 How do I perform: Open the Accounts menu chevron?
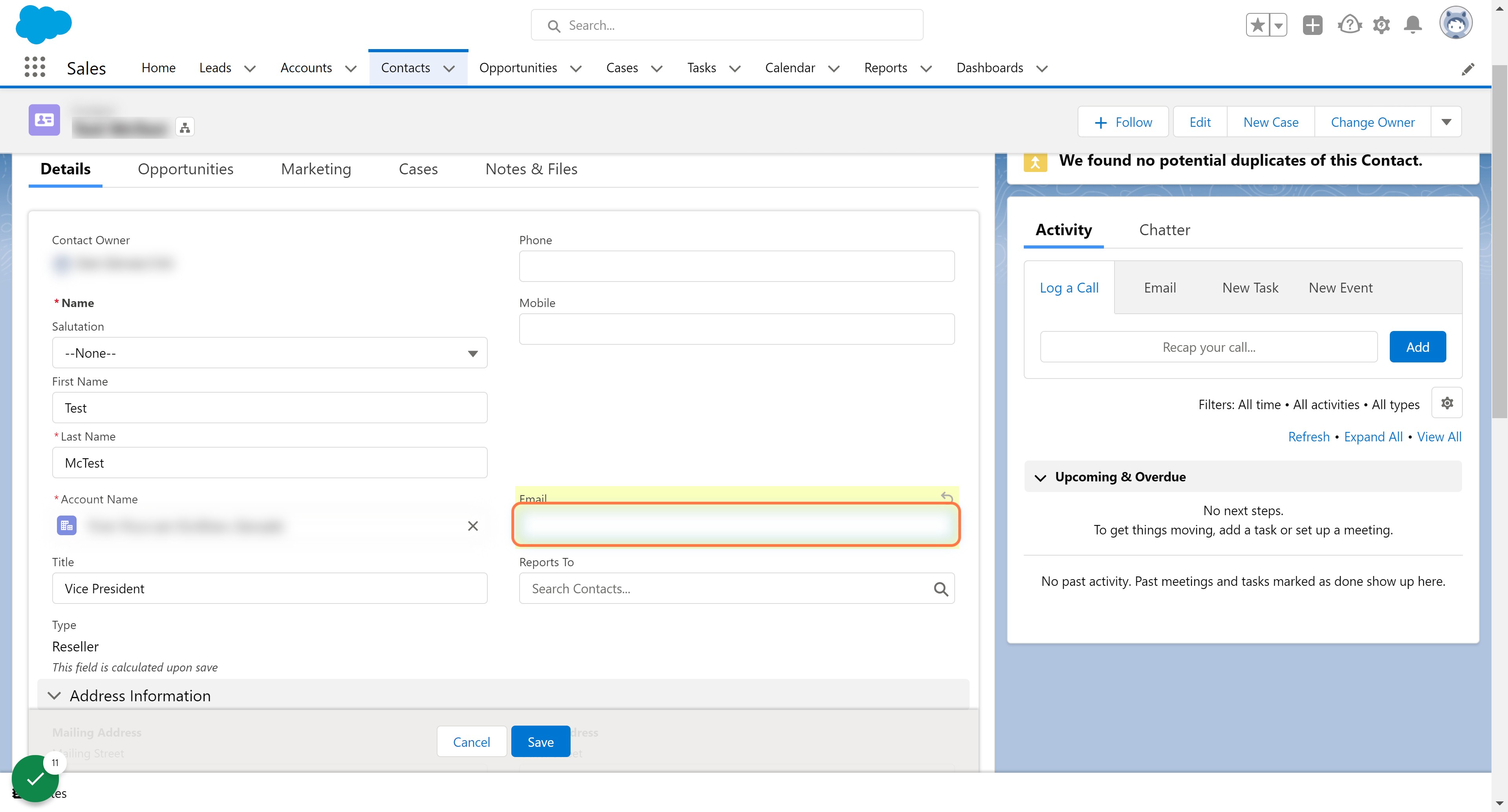pos(351,68)
